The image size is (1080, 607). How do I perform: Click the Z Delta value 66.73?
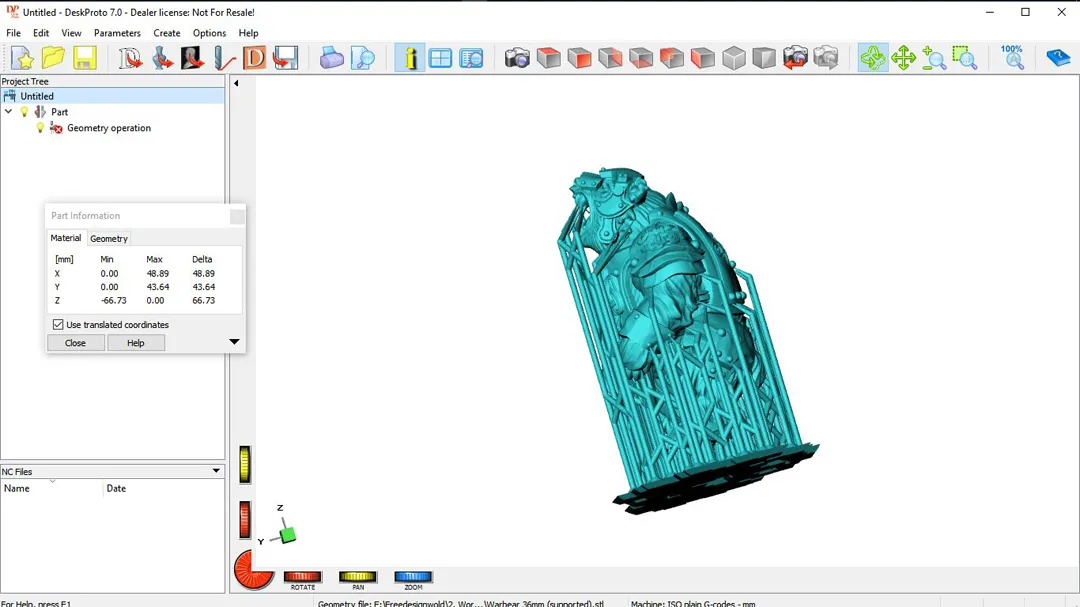click(204, 300)
